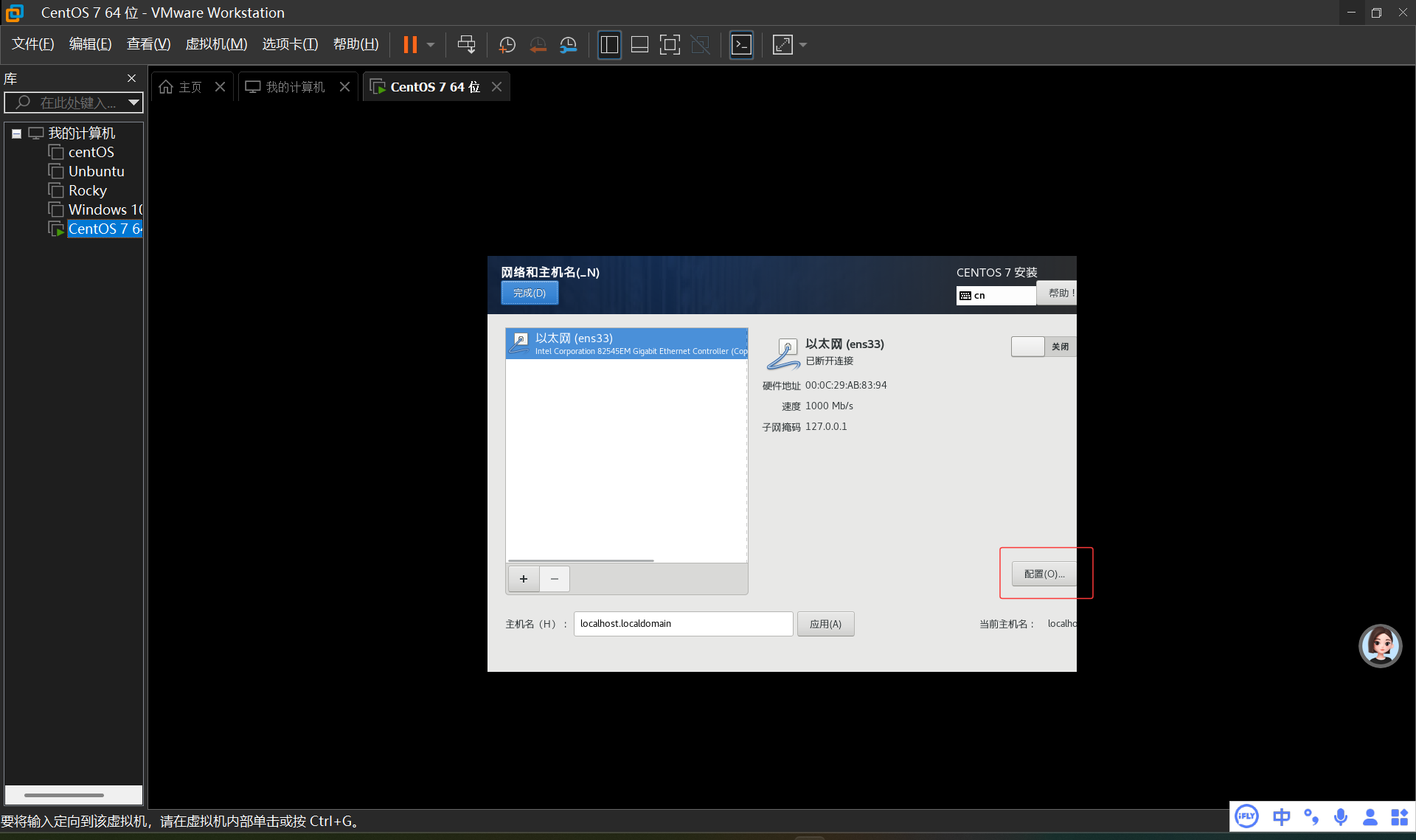The width and height of the screenshot is (1416, 840).
Task: Open the 编辑 menu
Action: coord(90,44)
